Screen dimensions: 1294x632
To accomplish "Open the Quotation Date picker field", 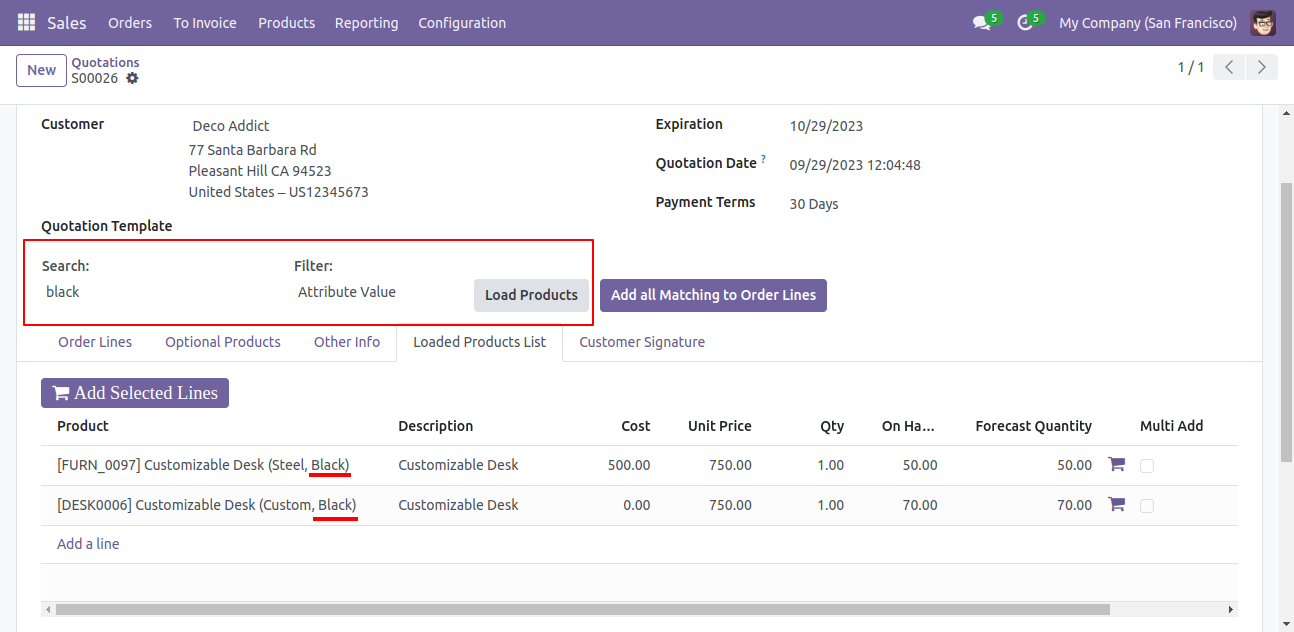I will pos(855,165).
